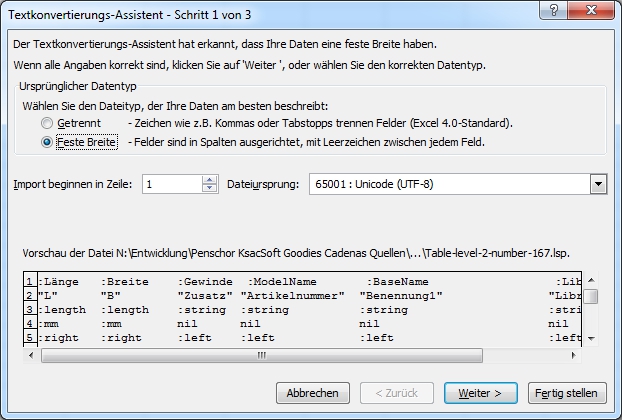Select the Feste Breite radio option

pos(47,143)
